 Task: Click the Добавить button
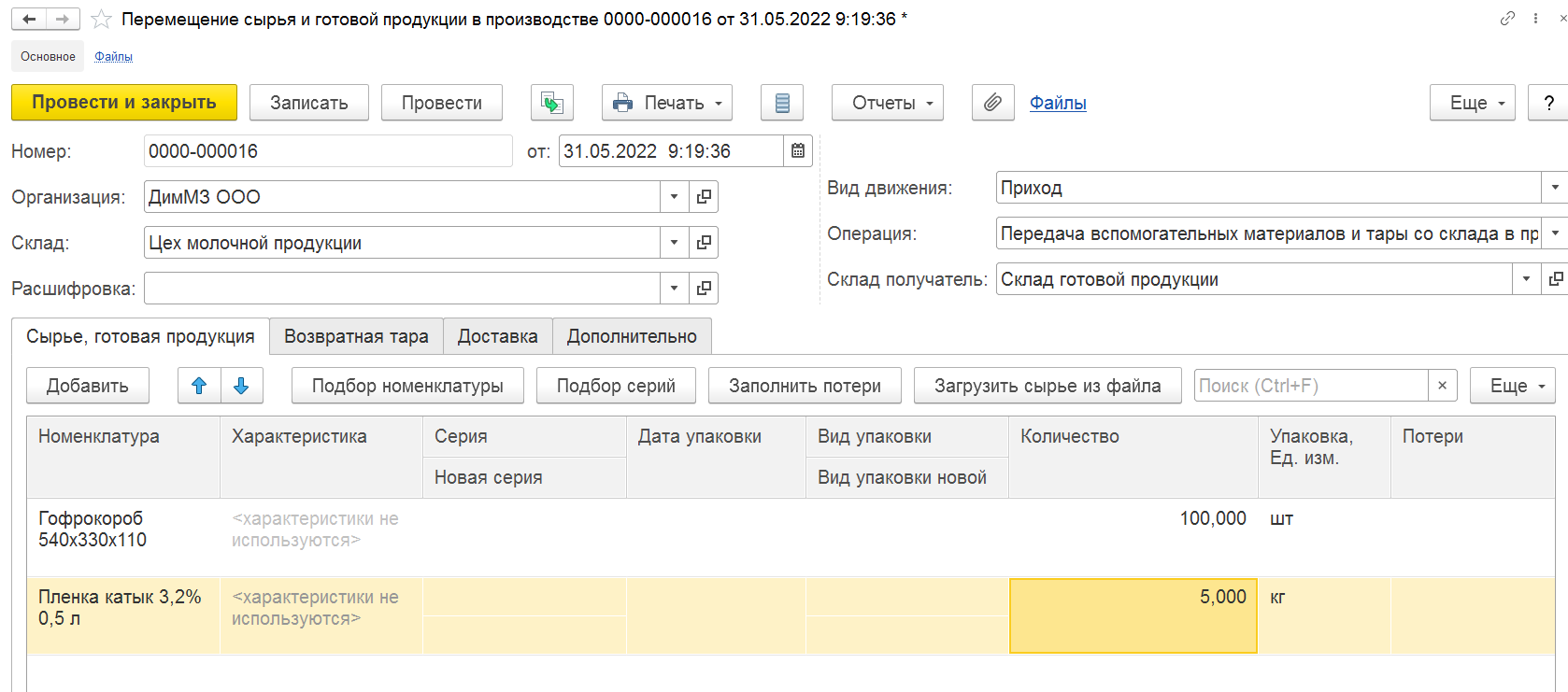click(x=88, y=386)
